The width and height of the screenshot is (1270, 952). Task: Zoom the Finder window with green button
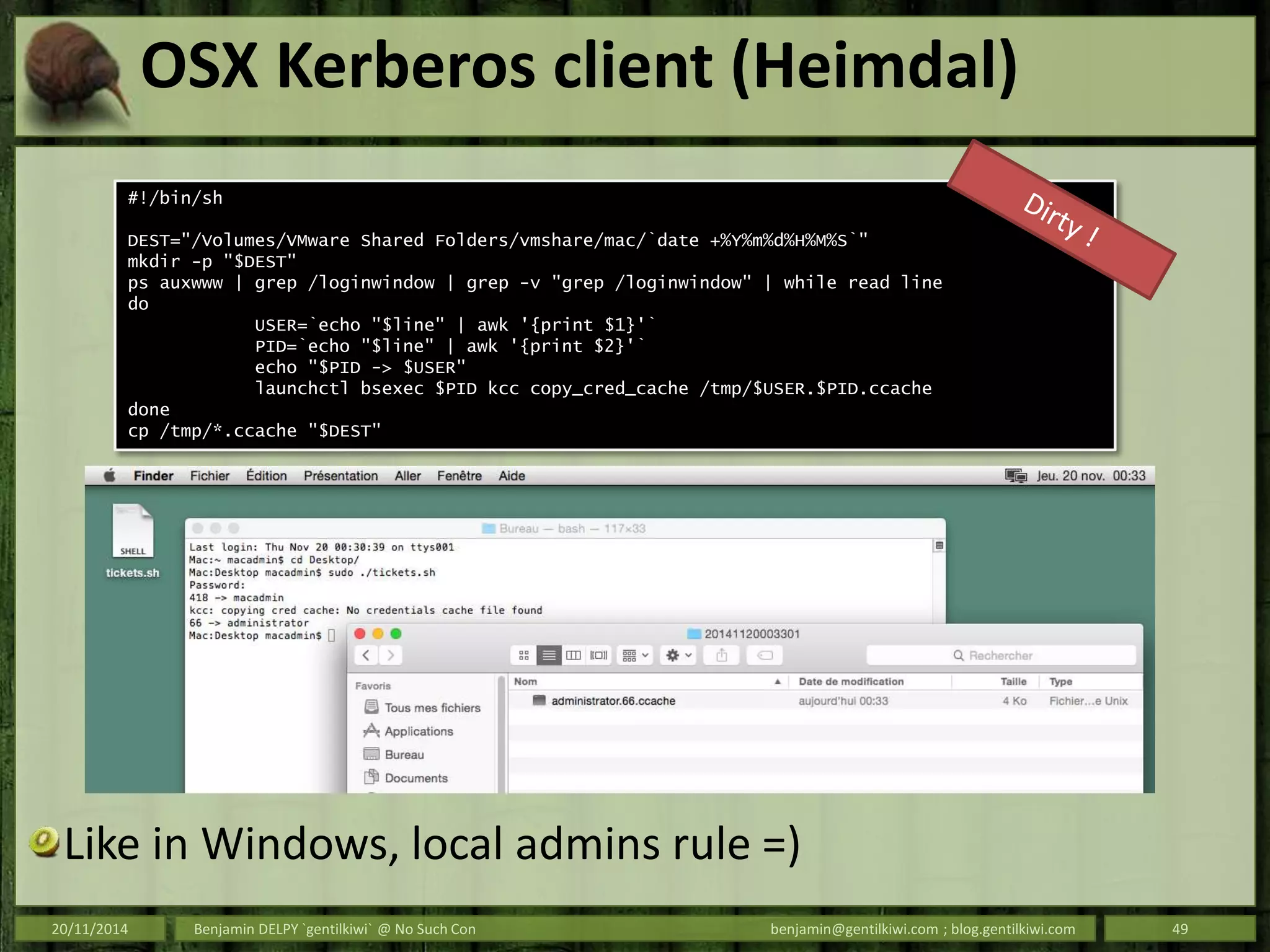(396, 633)
